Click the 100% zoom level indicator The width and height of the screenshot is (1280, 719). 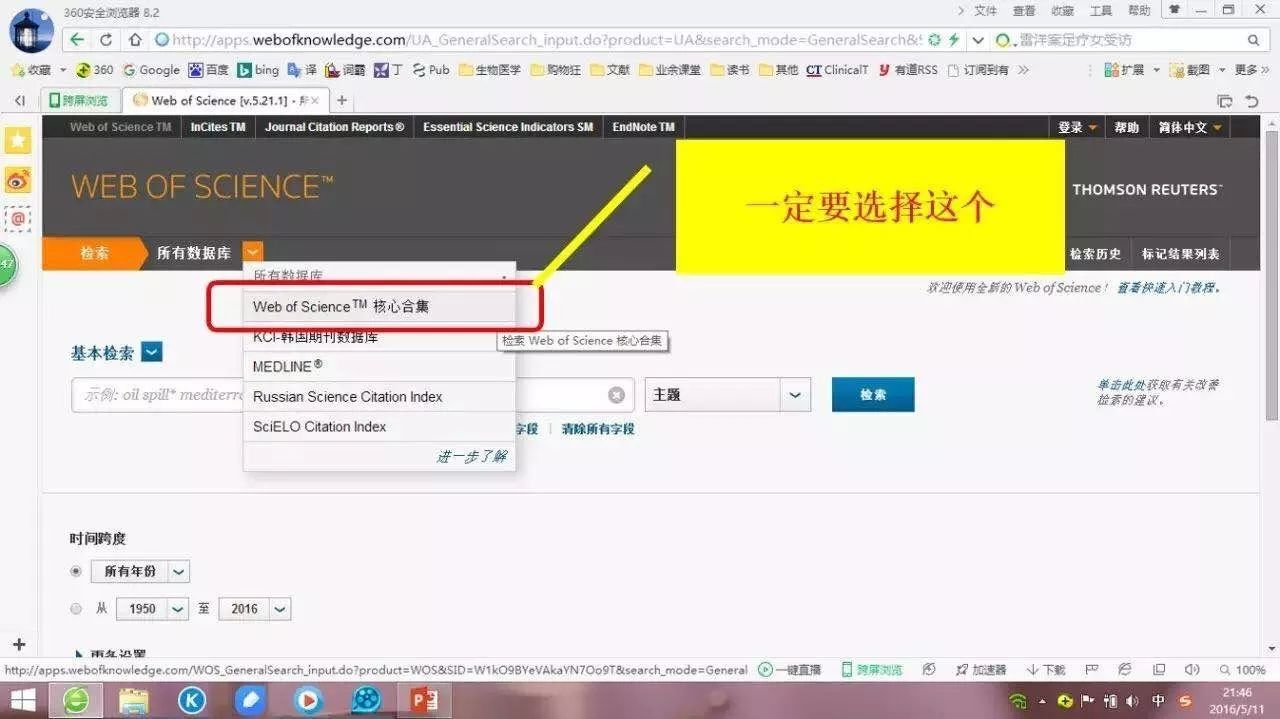(1243, 670)
